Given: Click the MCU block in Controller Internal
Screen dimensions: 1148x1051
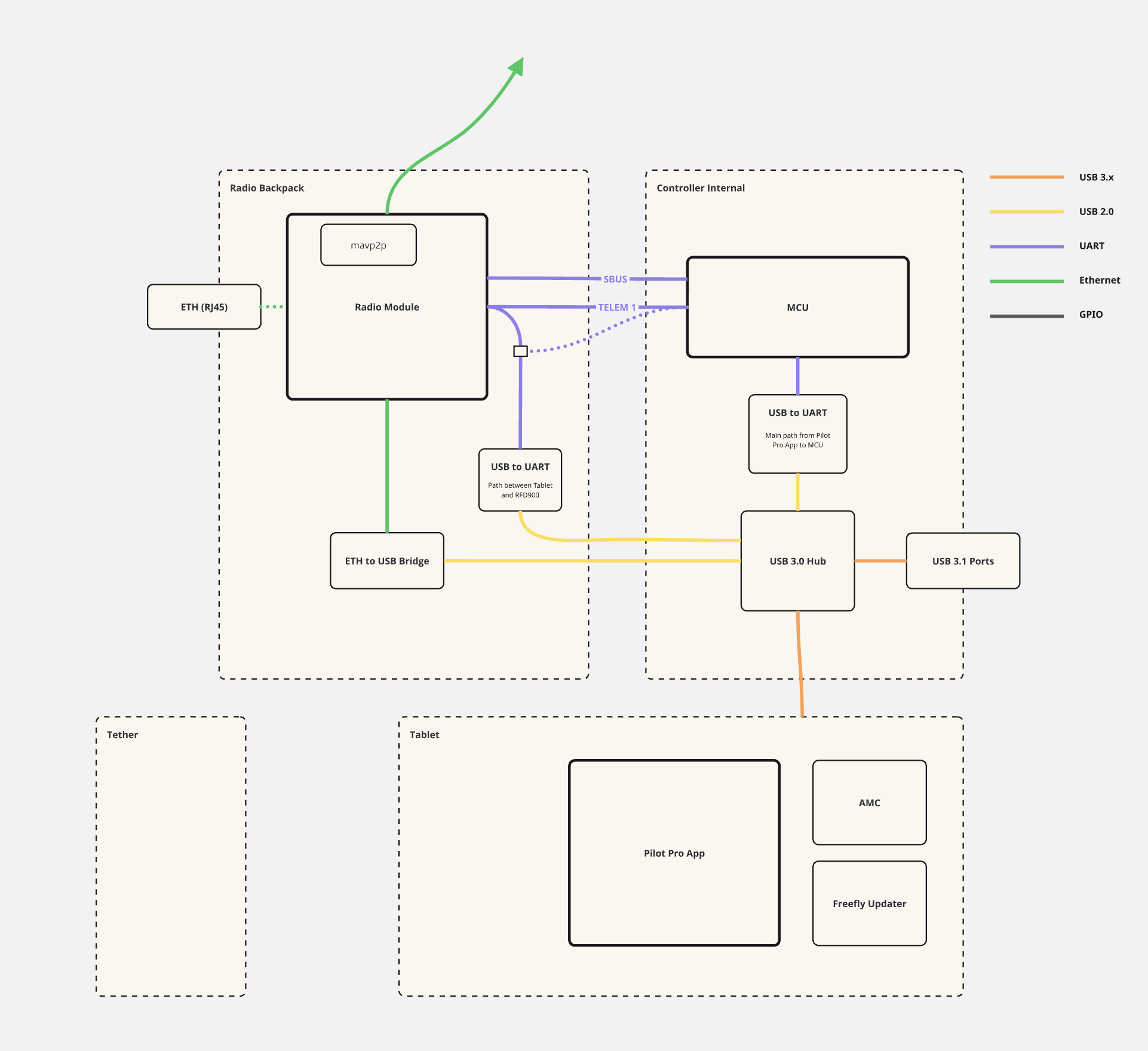Looking at the screenshot, I should (797, 306).
